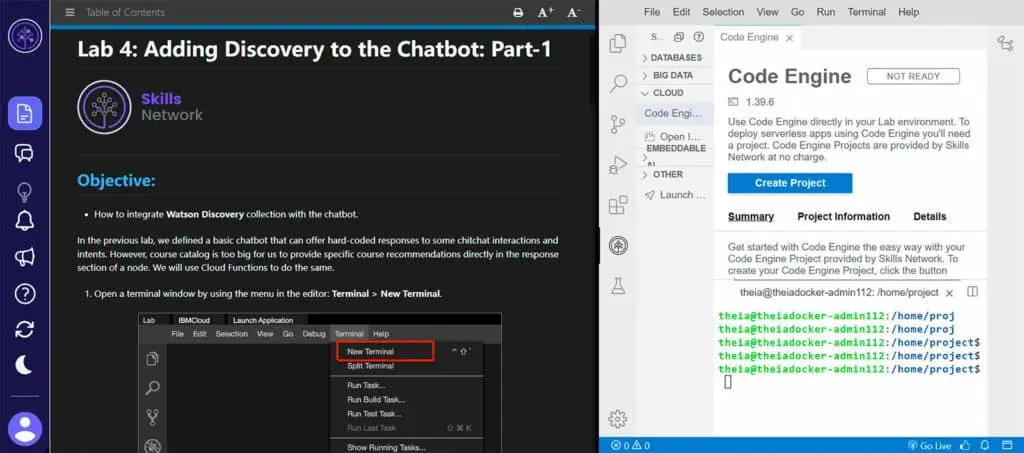Toggle dark mode with moon icon
Screen dimensions: 1024x453
24,365
